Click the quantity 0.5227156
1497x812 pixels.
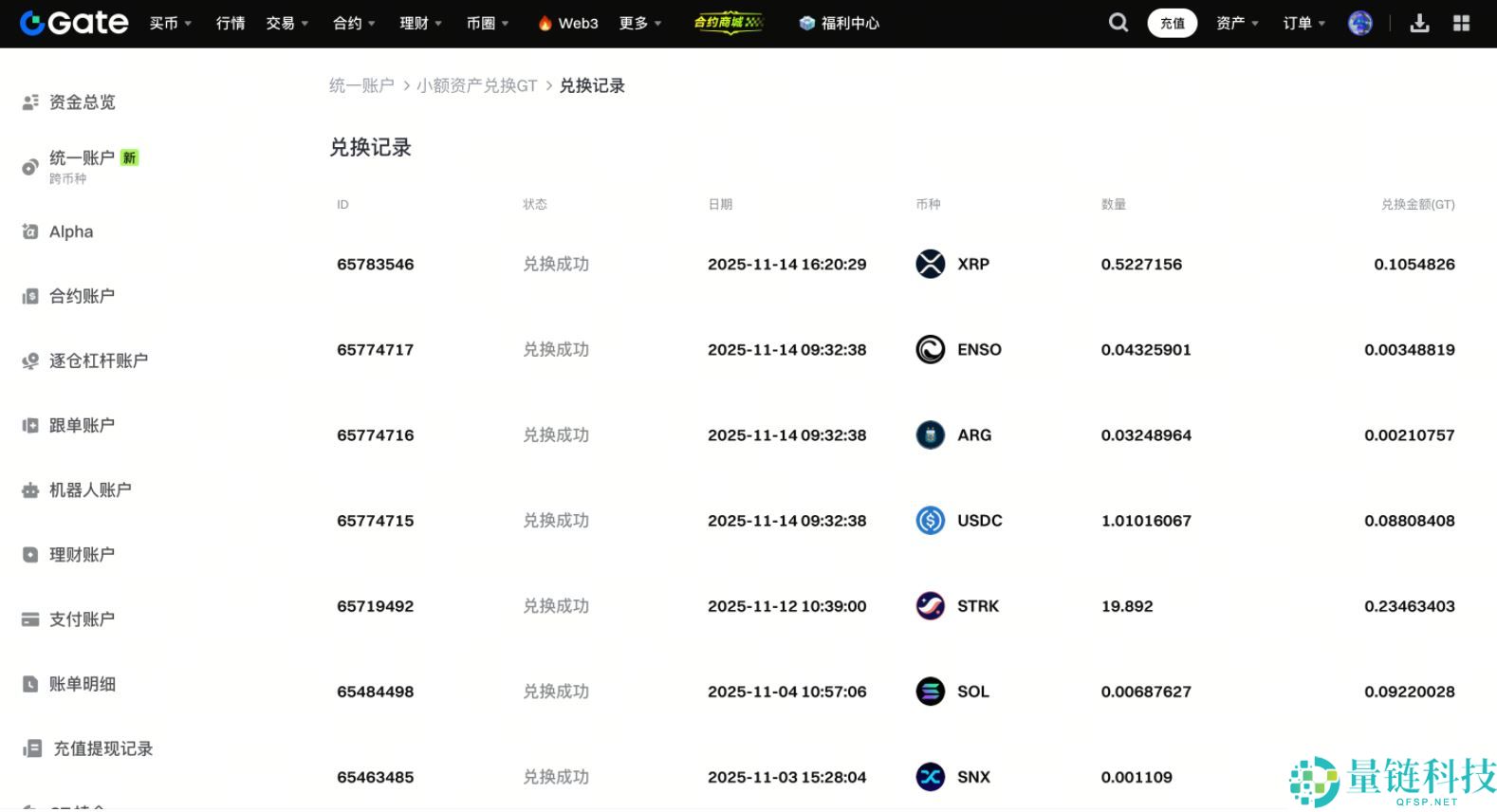1141,264
